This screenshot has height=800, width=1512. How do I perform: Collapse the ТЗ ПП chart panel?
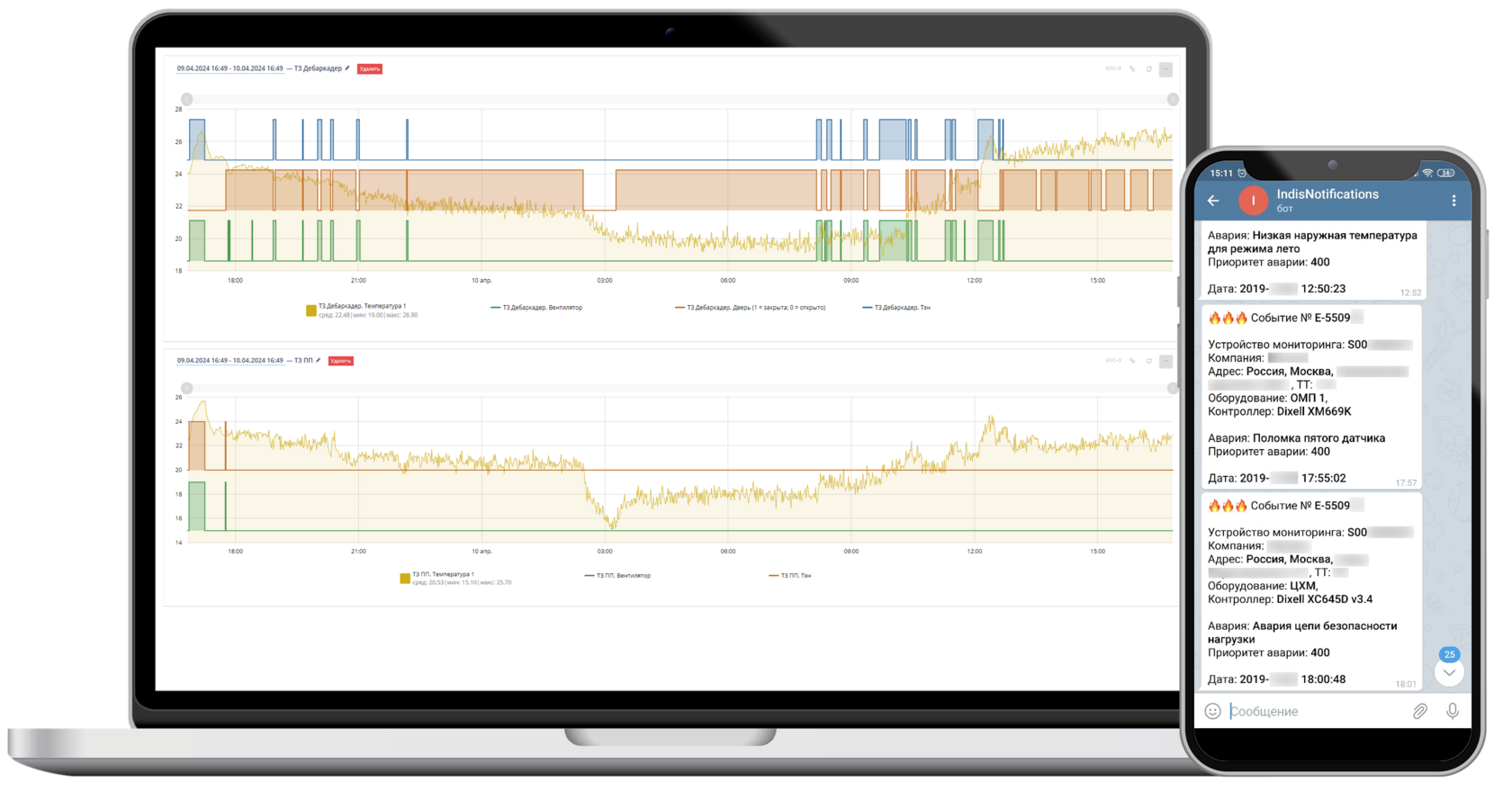[1165, 361]
